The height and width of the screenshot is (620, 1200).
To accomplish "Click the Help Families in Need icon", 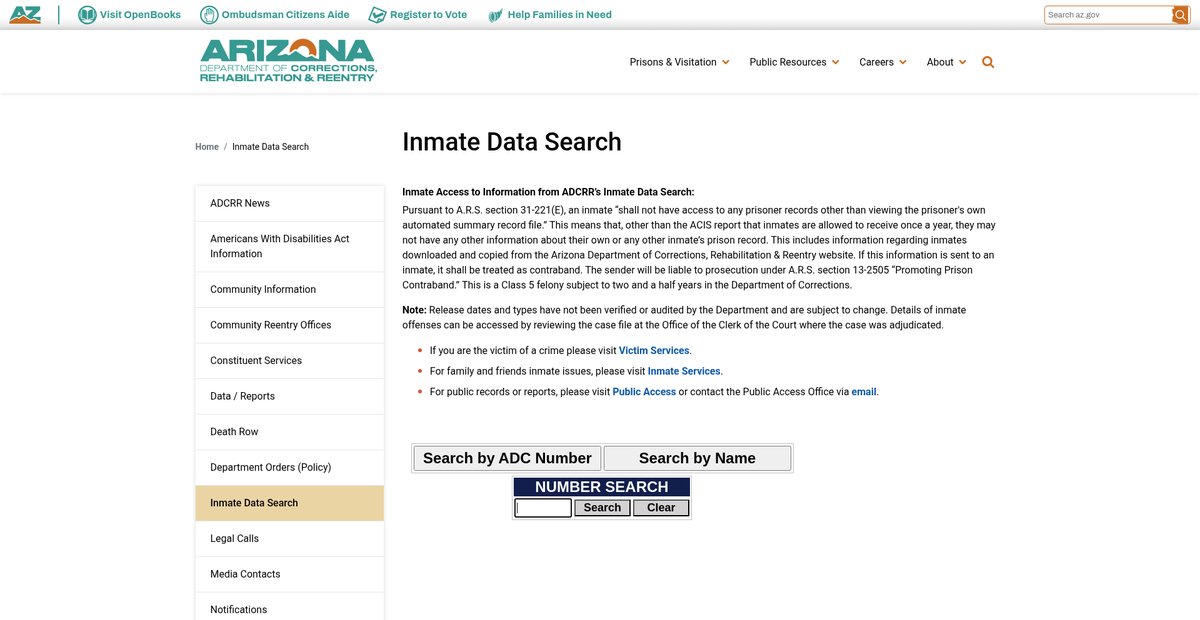I will point(495,15).
